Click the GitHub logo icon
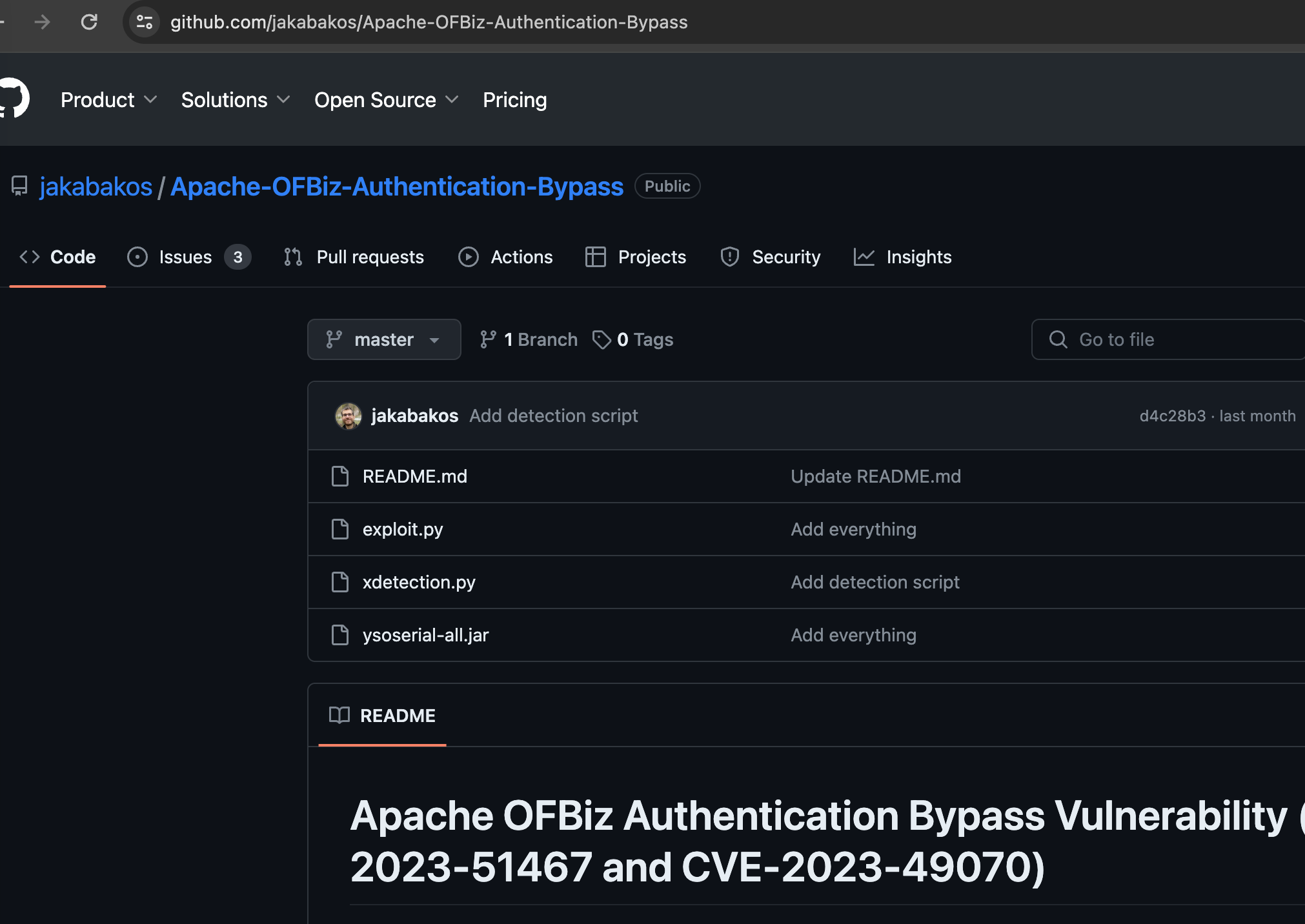This screenshot has height=924, width=1305. 14,99
